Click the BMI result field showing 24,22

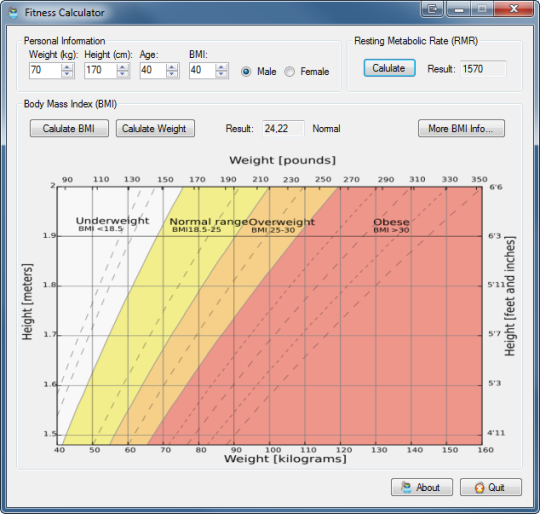(283, 128)
